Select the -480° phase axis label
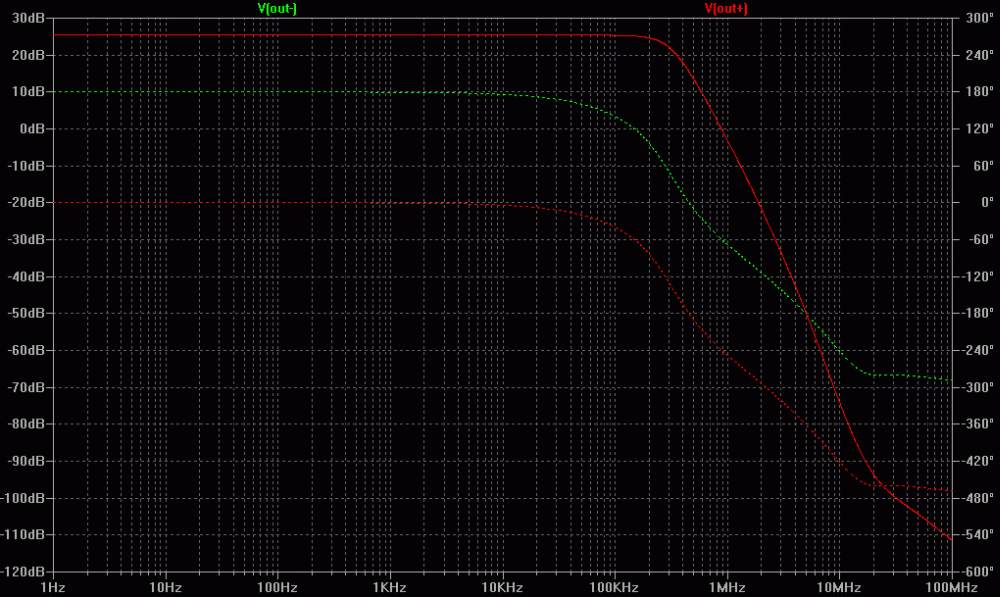 977,498
